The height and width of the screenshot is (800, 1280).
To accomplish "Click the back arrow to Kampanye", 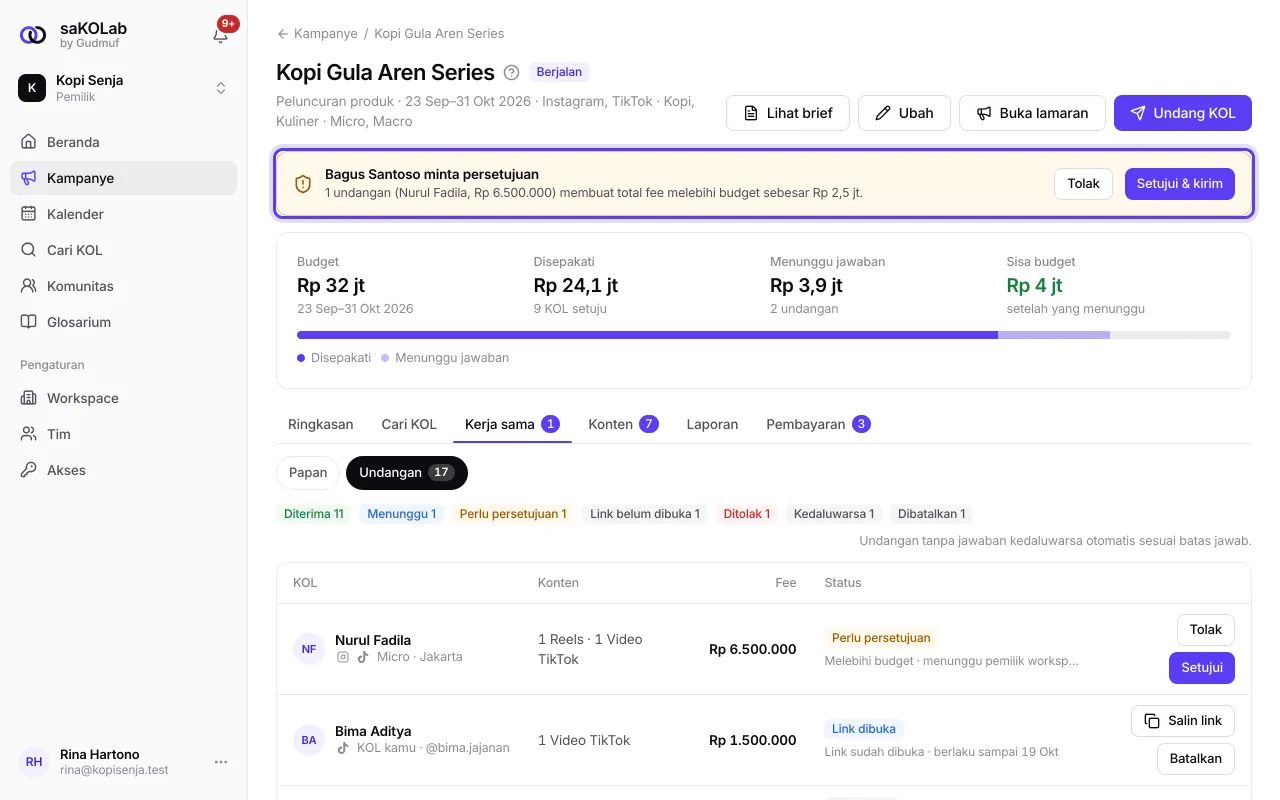I will (x=283, y=34).
